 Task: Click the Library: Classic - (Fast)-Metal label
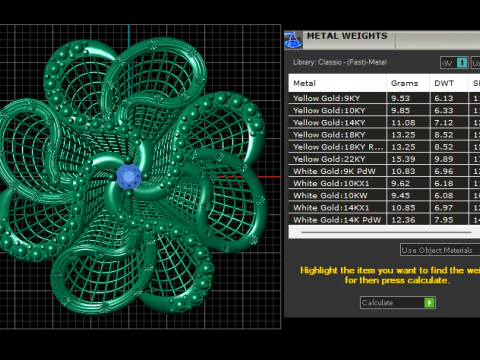(x=340, y=62)
